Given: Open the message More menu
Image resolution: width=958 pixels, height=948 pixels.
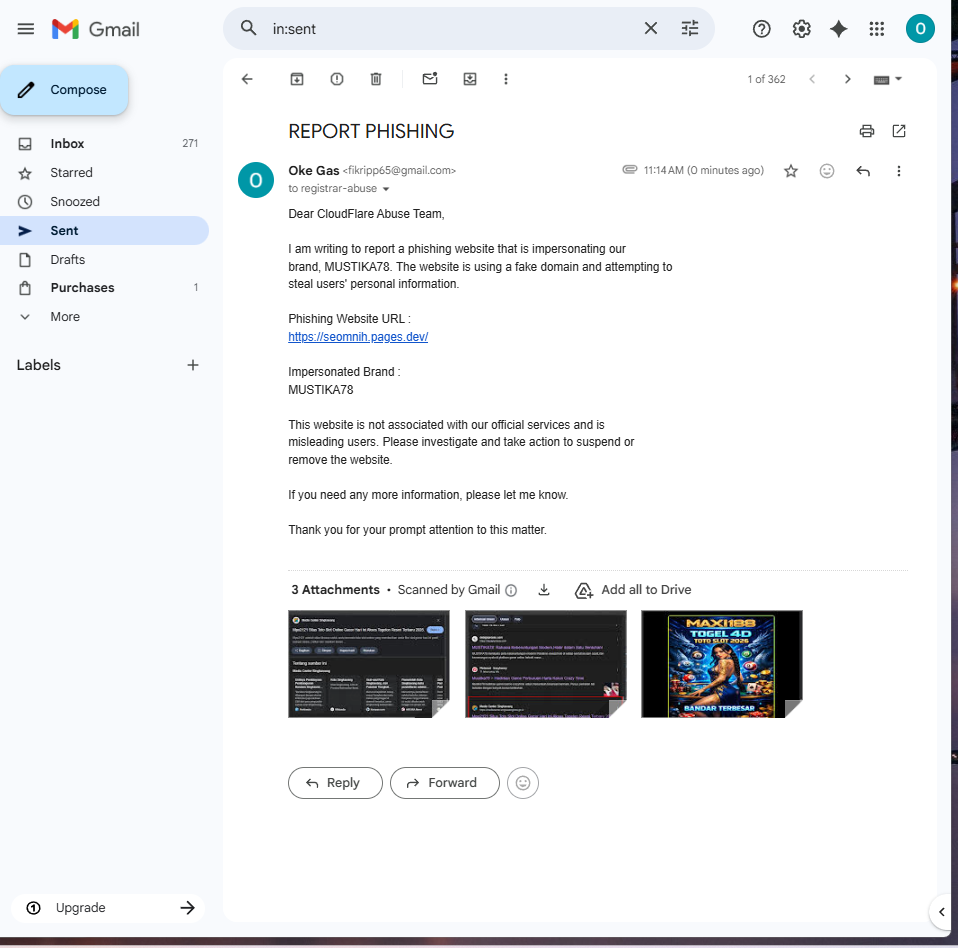Looking at the screenshot, I should point(898,171).
